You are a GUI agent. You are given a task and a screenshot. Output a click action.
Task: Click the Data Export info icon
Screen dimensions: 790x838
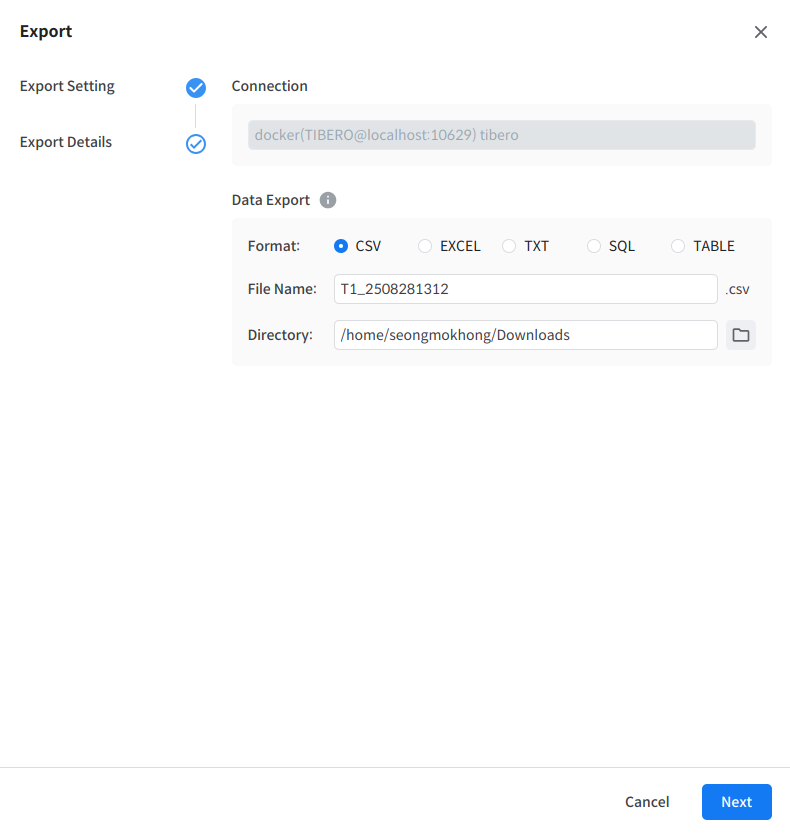pyautogui.click(x=328, y=200)
